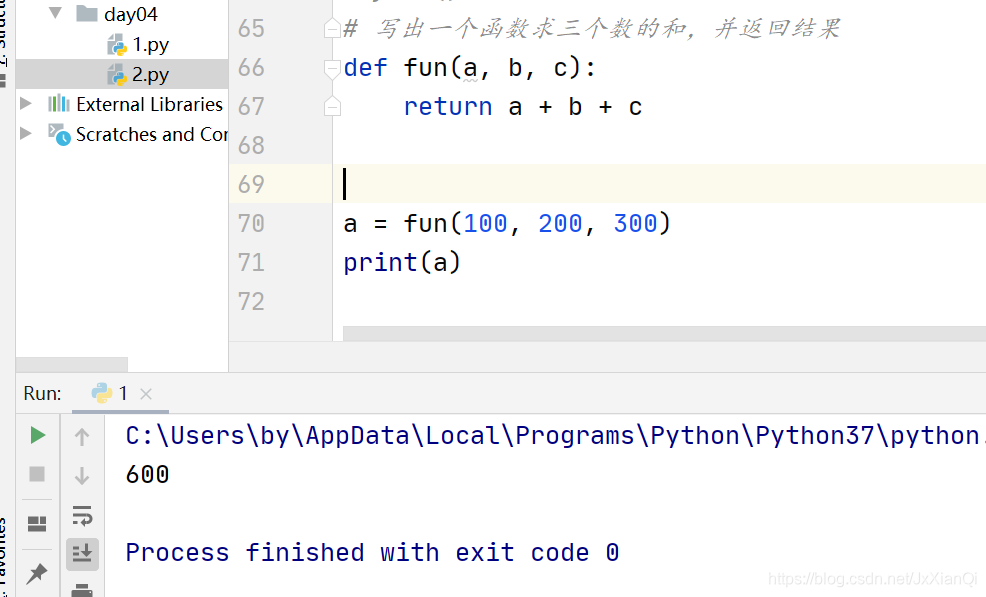Viewport: 986px width, 597px height.
Task: Click 'Process finished with exit code 0'
Action: click(372, 552)
